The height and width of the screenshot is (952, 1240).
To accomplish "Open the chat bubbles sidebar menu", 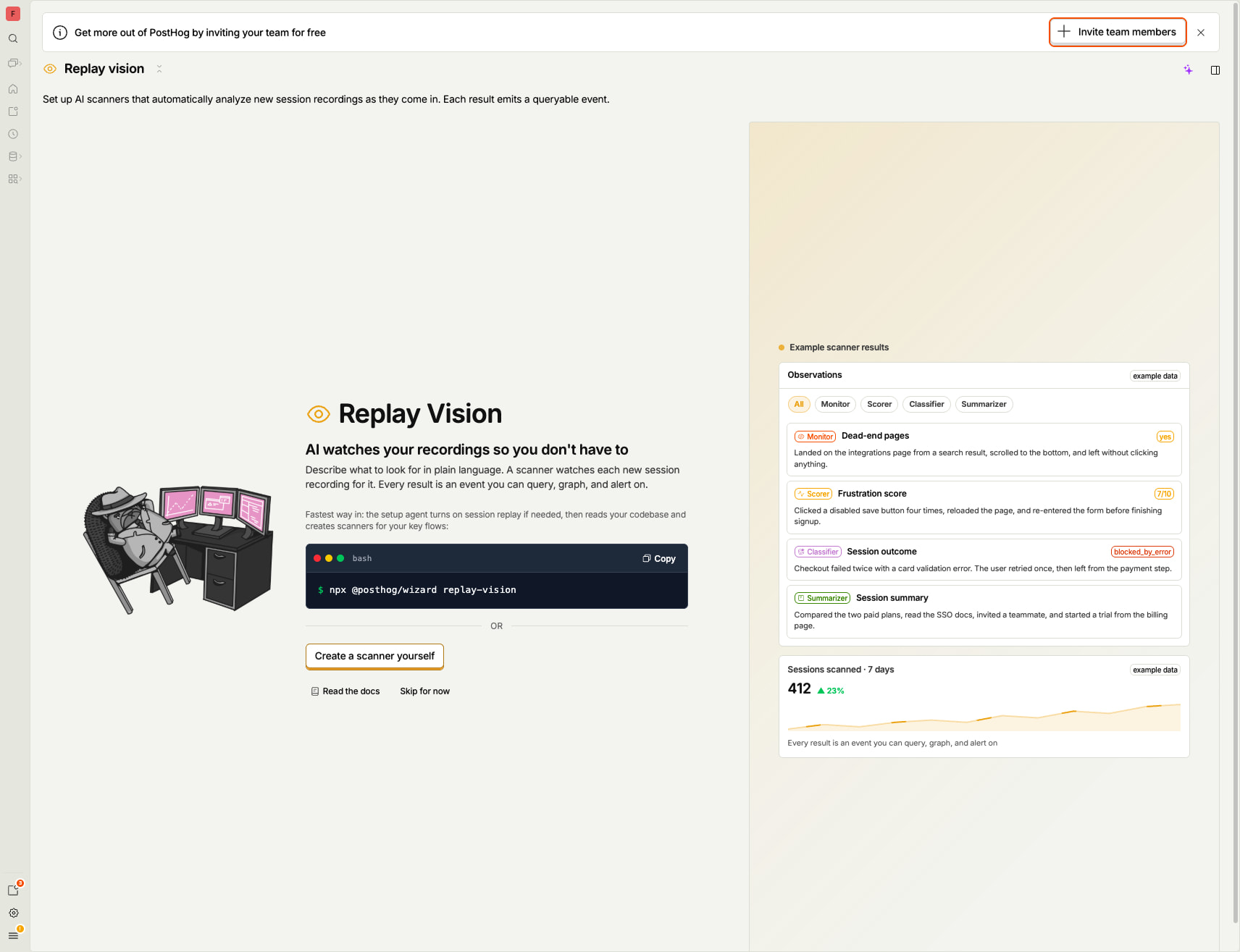I will point(14,63).
